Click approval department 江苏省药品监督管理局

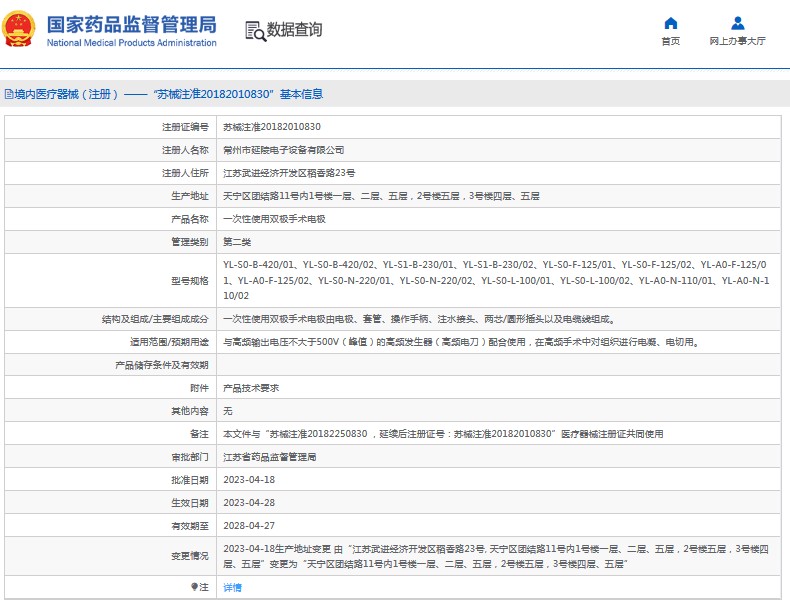[269, 457]
